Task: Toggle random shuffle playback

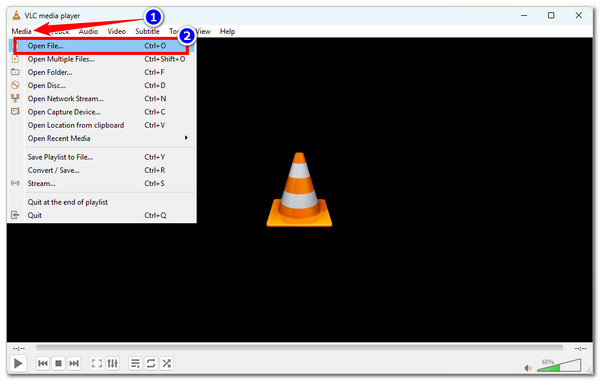Action: pos(166,363)
